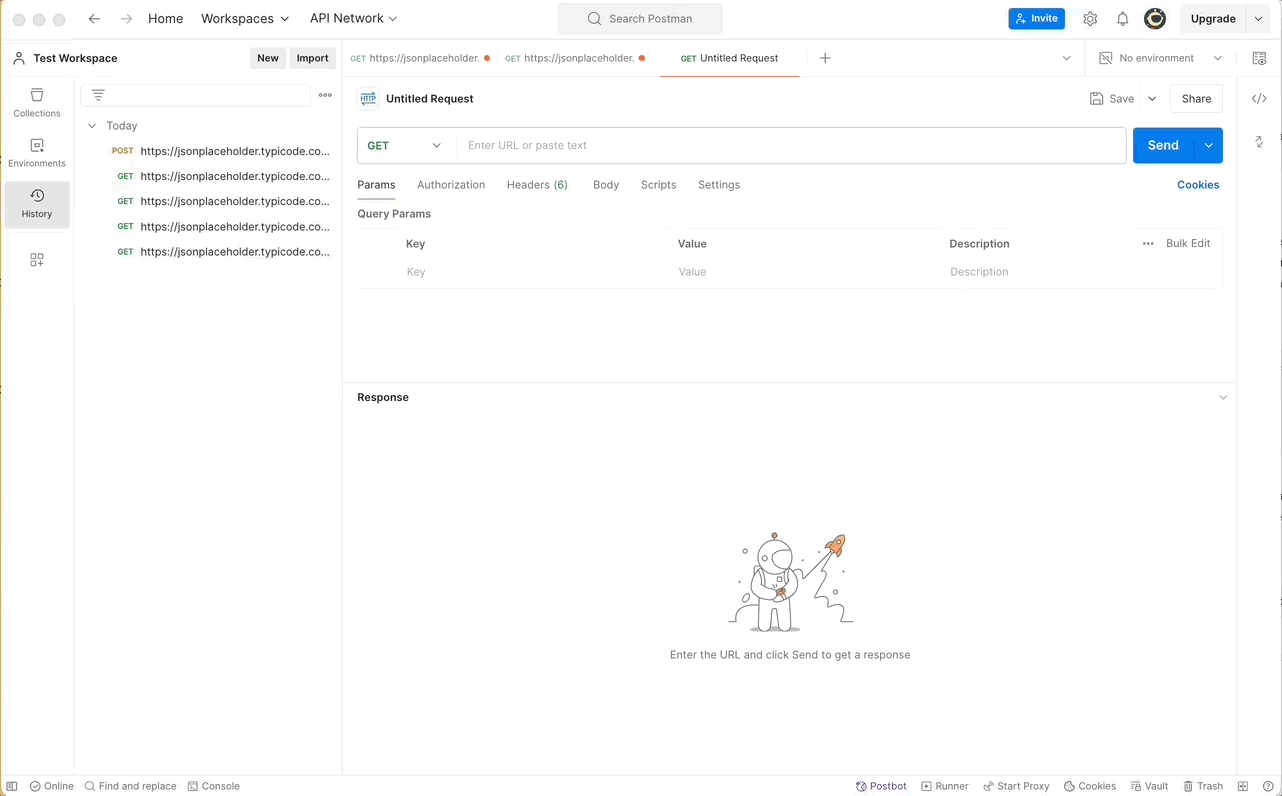Click Home in the top bar
Screen dimensions: 1282x796
click(165, 19)
